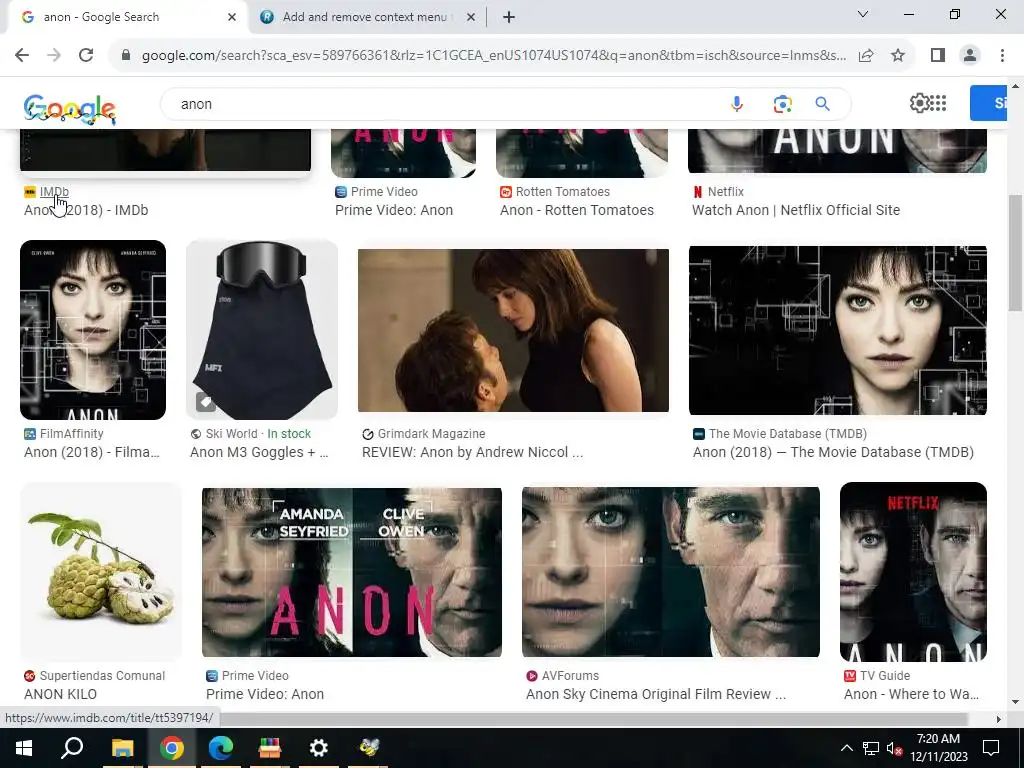Open Chrome's three-dot menu
1024x768 pixels.
pos(1002,56)
